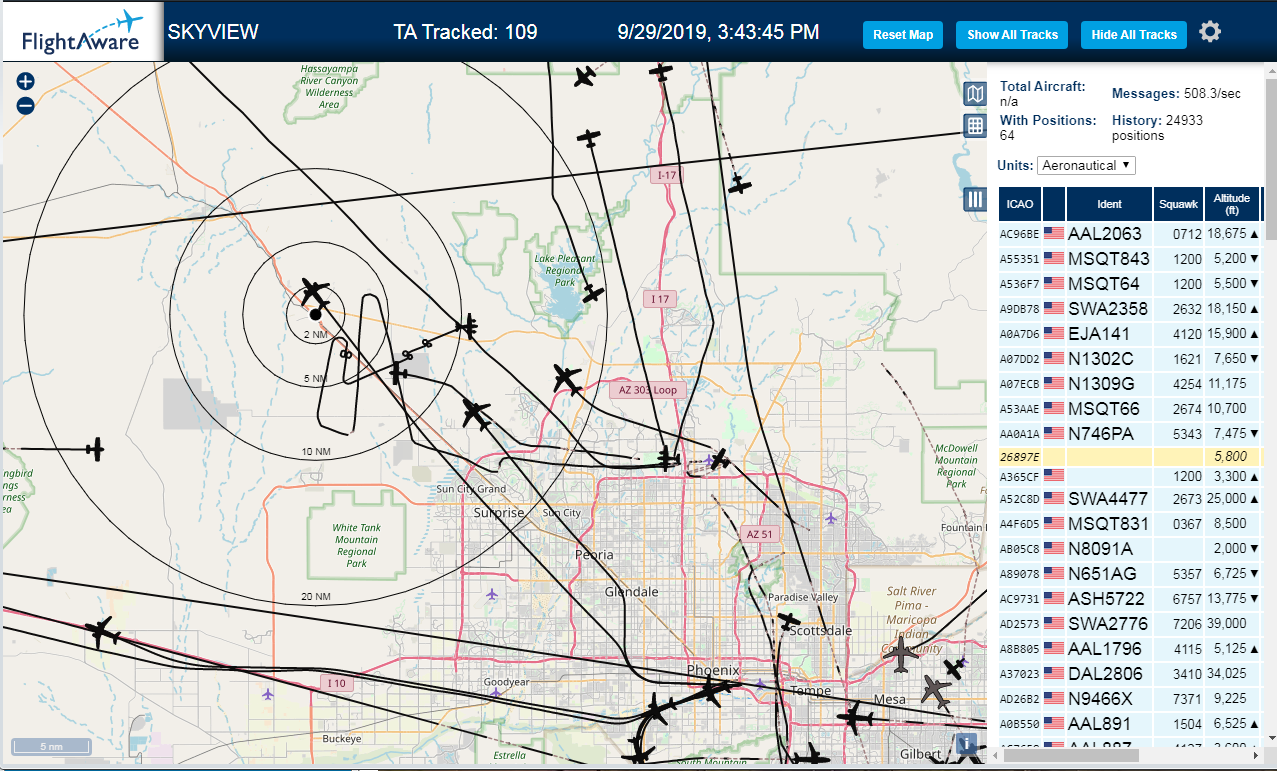Click the TA Tracked: 109 text
Image resolution: width=1277 pixels, height=771 pixels.
coord(465,32)
